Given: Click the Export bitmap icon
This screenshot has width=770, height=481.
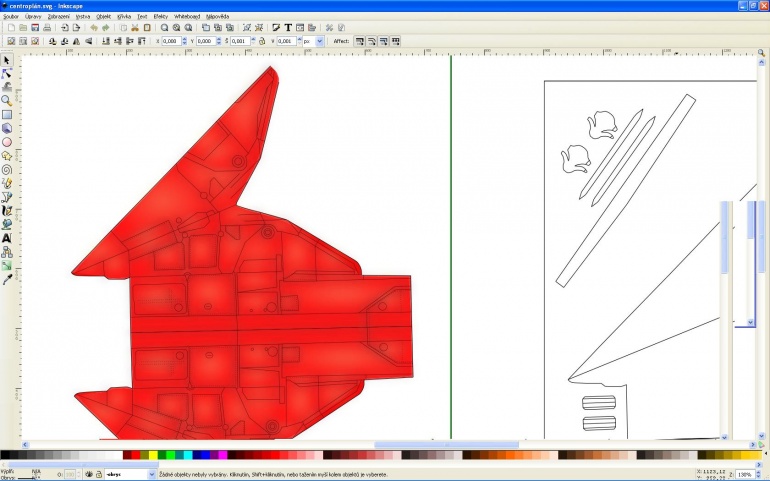Looking at the screenshot, I should point(77,28).
